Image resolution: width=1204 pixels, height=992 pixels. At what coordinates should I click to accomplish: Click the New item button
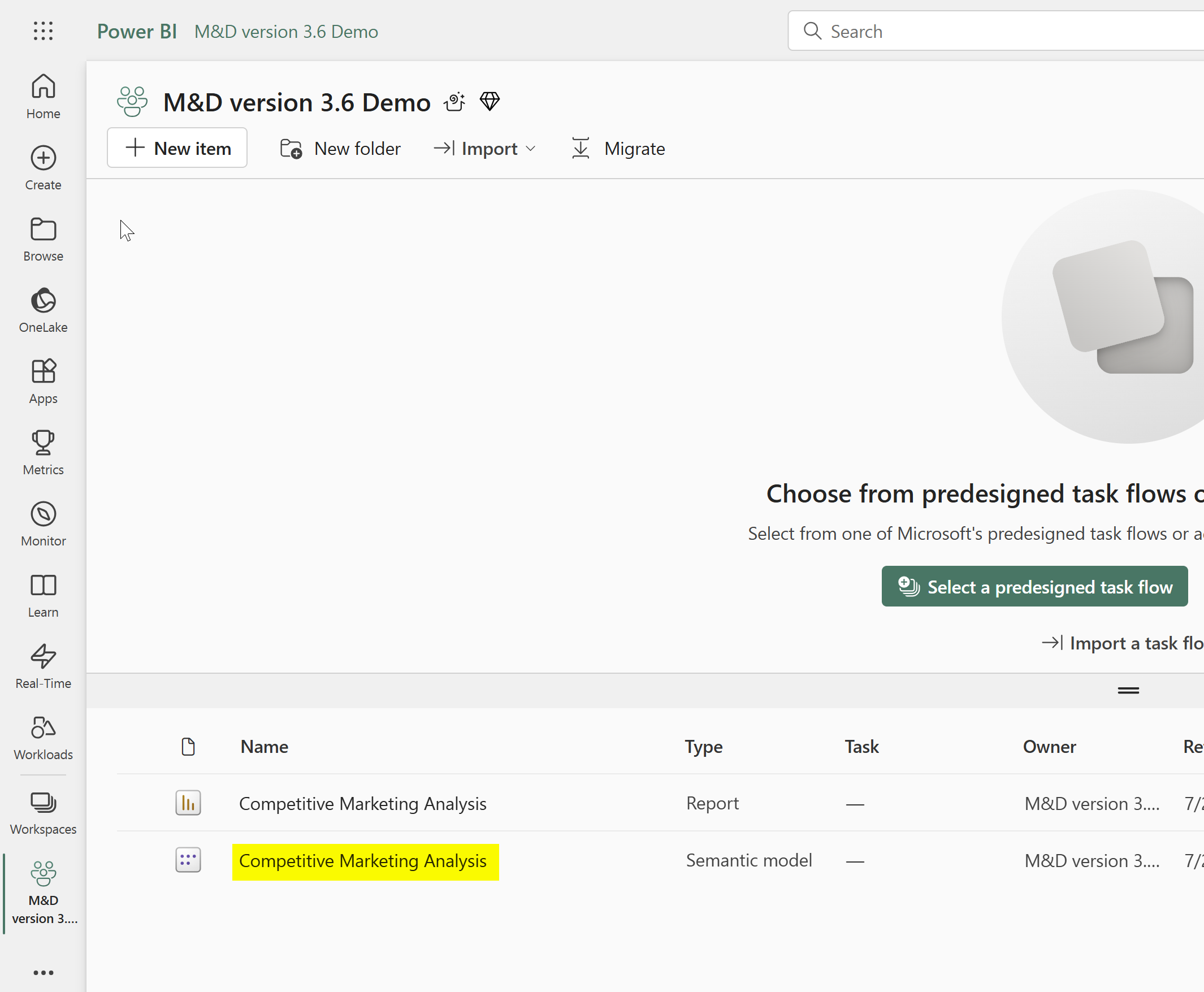coord(177,148)
